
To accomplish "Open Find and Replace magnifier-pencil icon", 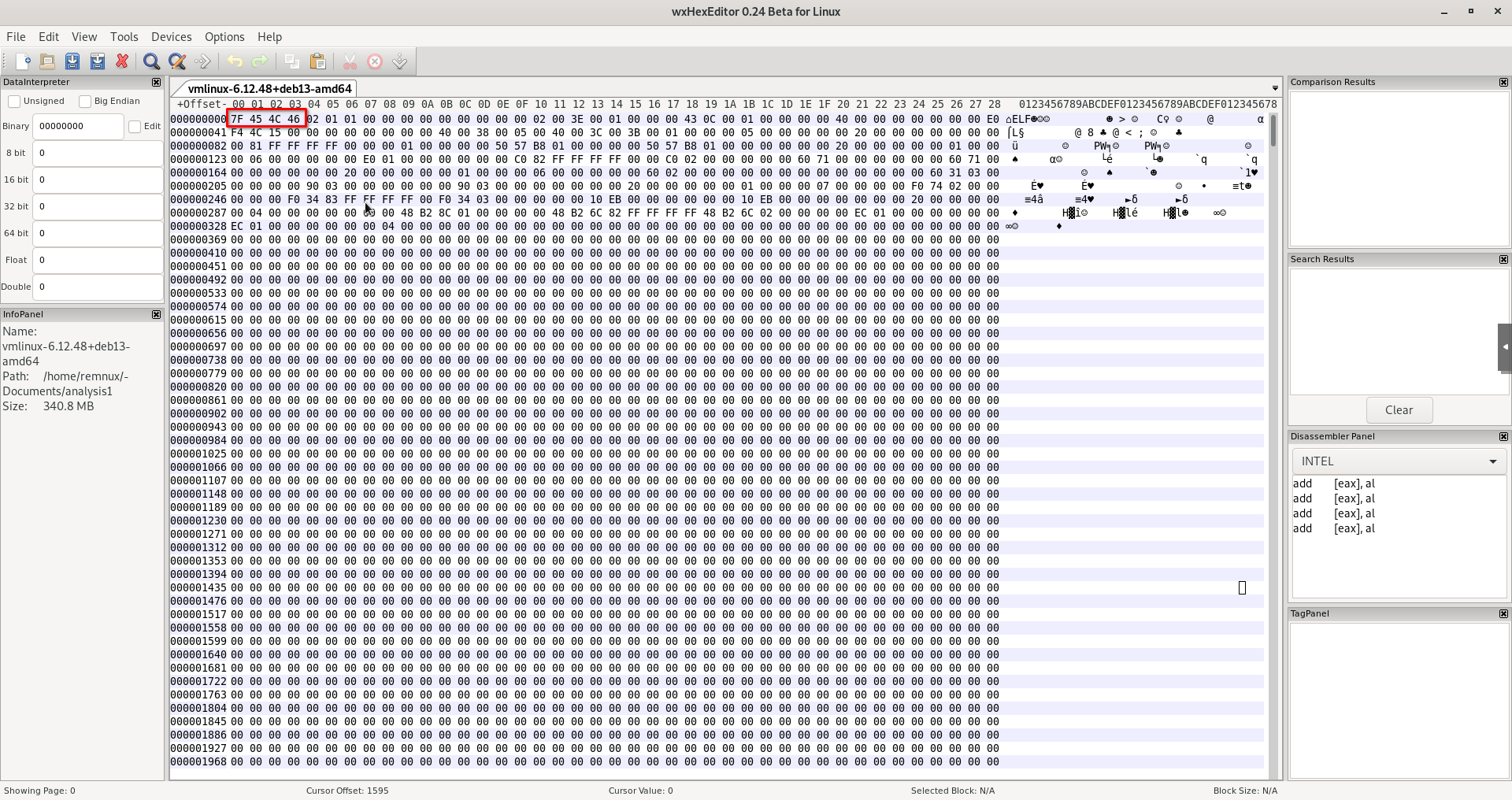I will pyautogui.click(x=177, y=61).
